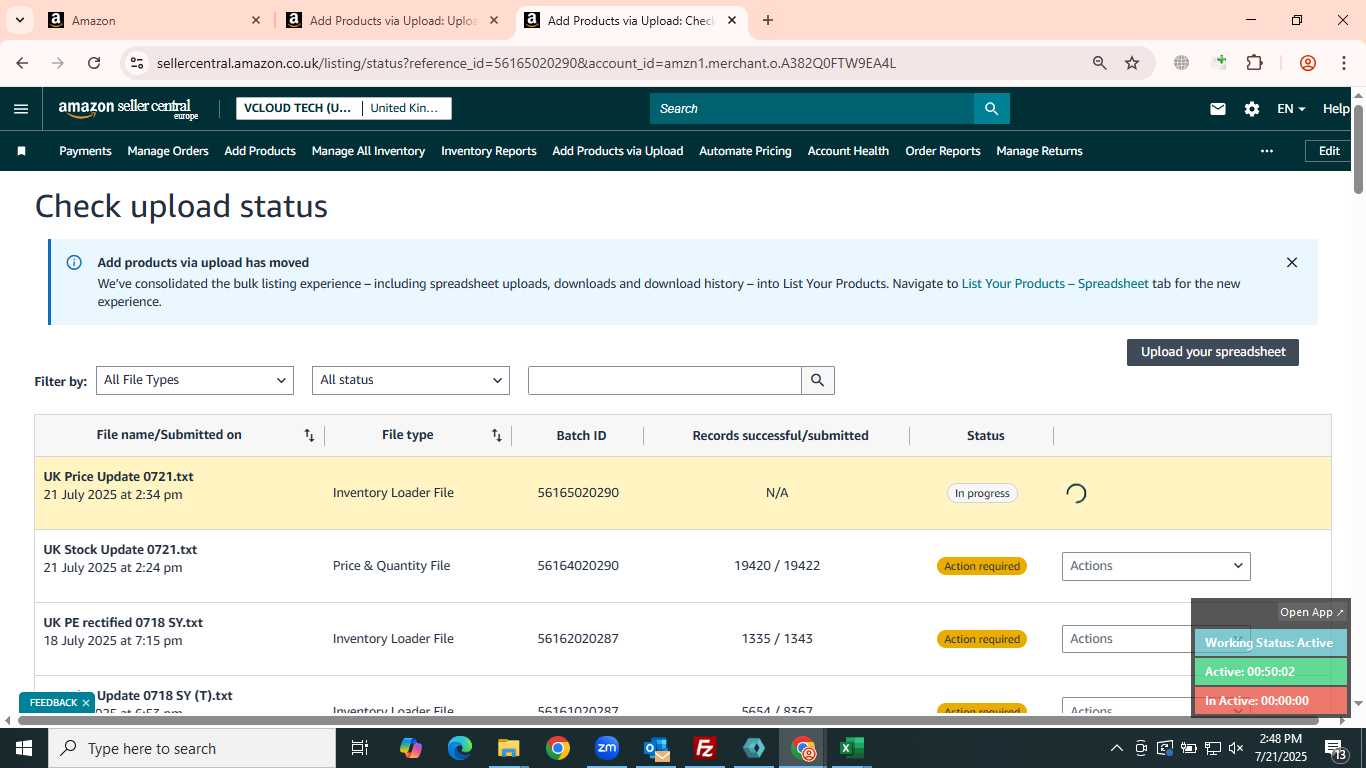1366x768 pixels.
Task: Go to Manage All Inventory
Action: pos(368,151)
